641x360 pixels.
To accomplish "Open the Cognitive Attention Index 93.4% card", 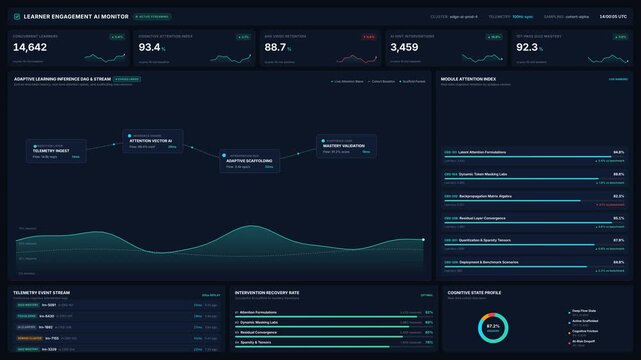I will [194, 48].
